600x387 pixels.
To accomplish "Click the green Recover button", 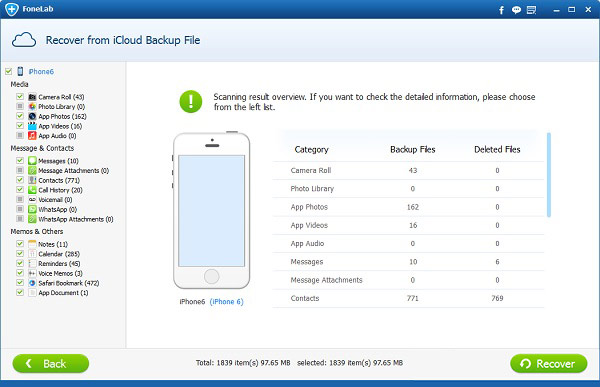I will tap(549, 363).
